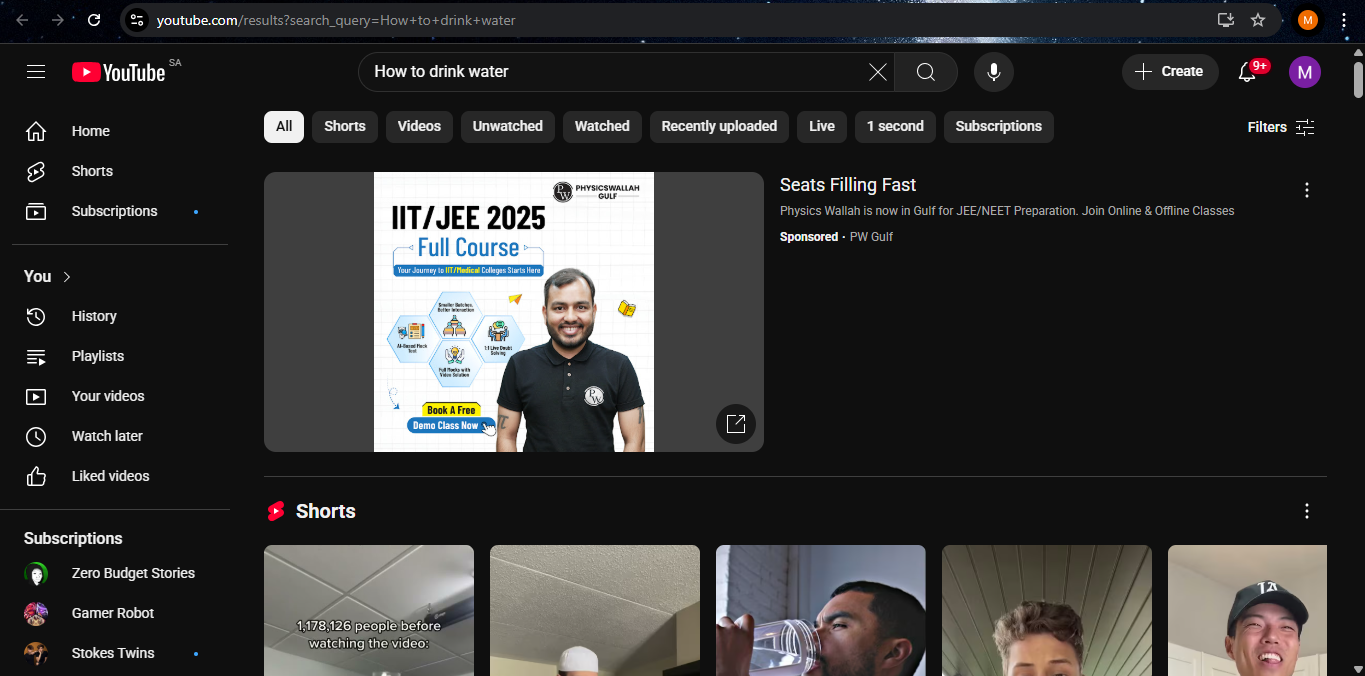This screenshot has height=676, width=1365.
Task: Open the Seats Filling Fast ad title
Action: click(x=848, y=185)
